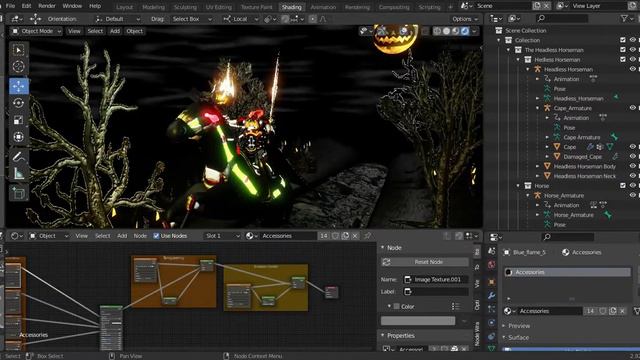640x360 pixels.
Task: Select the Transform tool in viewport toolbar
Action: (x=18, y=137)
